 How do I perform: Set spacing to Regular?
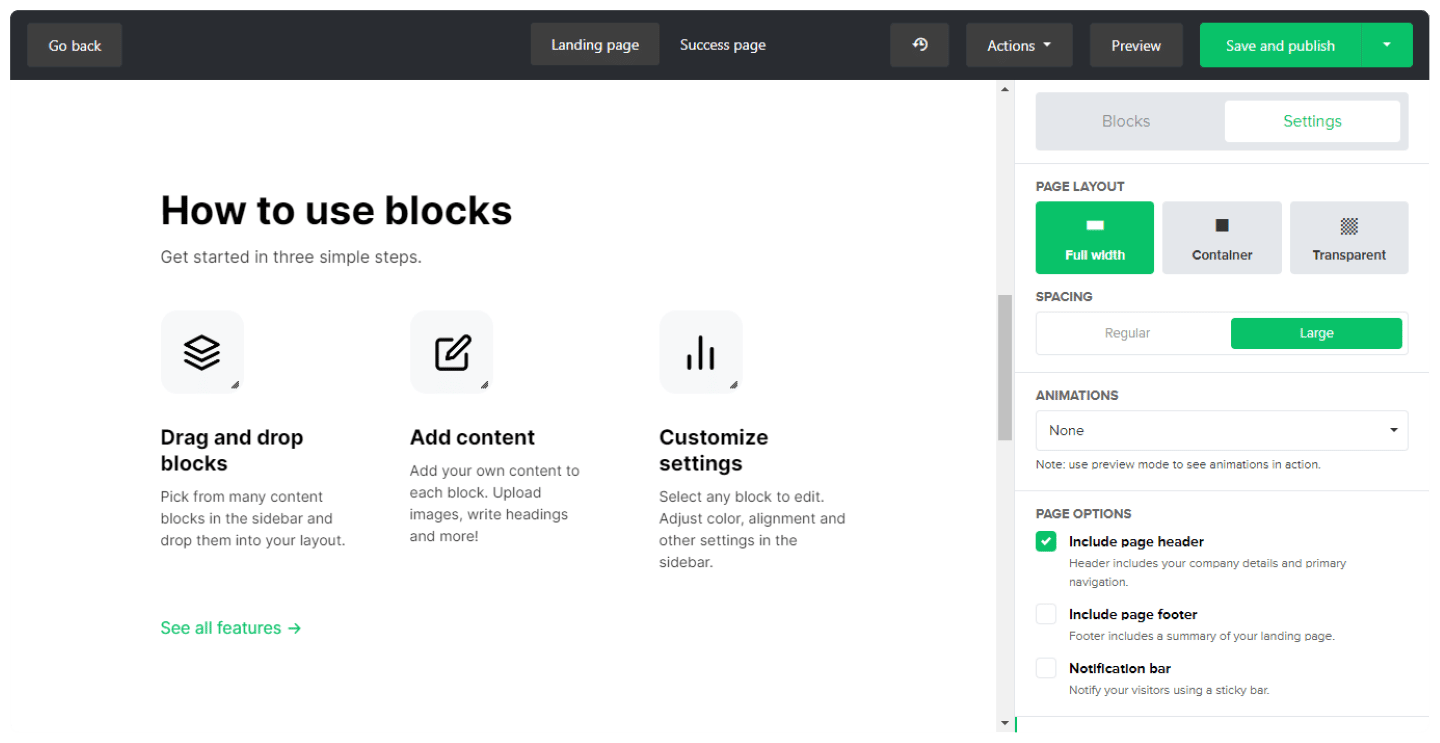click(1127, 333)
